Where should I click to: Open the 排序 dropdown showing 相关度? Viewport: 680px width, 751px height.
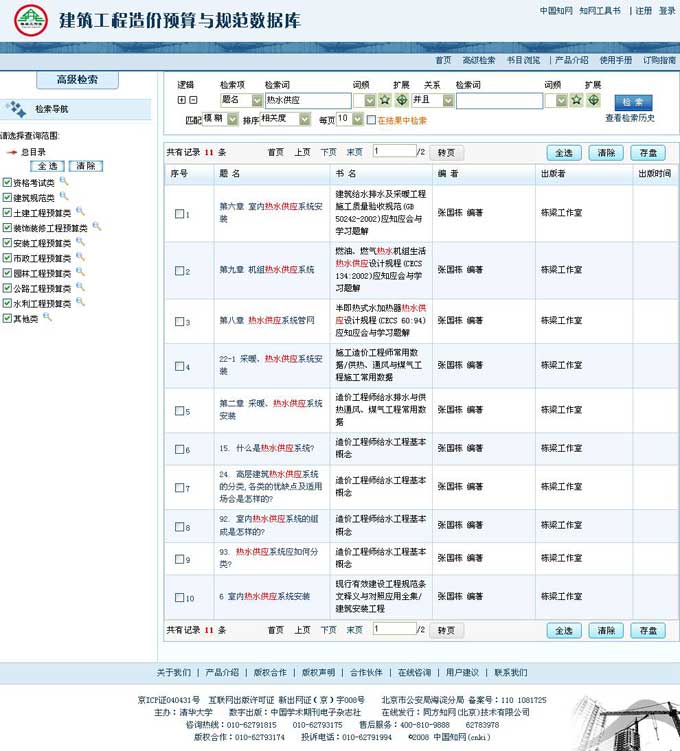click(x=286, y=119)
